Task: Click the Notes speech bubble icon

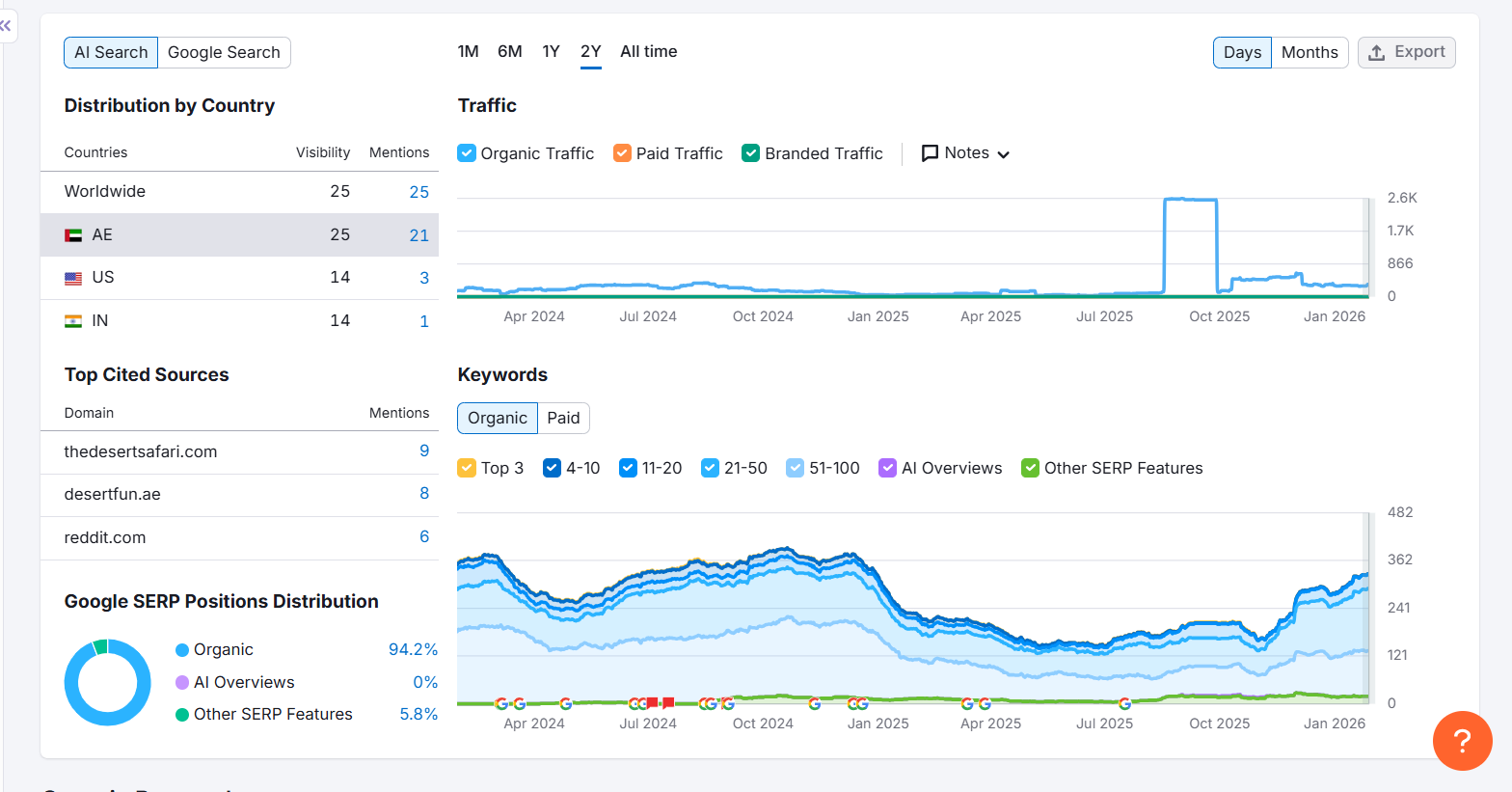Action: [930, 153]
